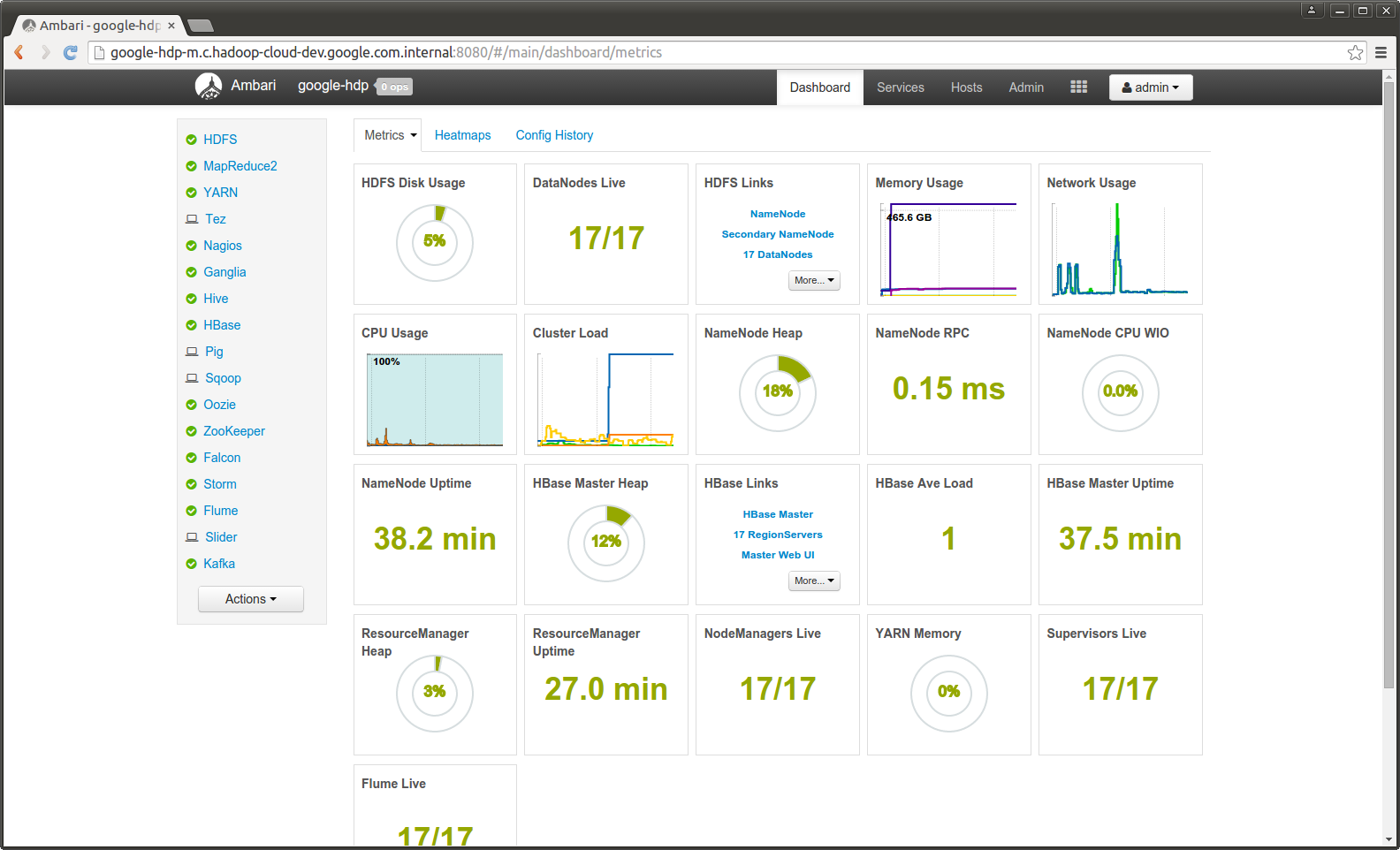Click the green status icon beside HDFS
The width and height of the screenshot is (1400, 850).
[x=191, y=140]
